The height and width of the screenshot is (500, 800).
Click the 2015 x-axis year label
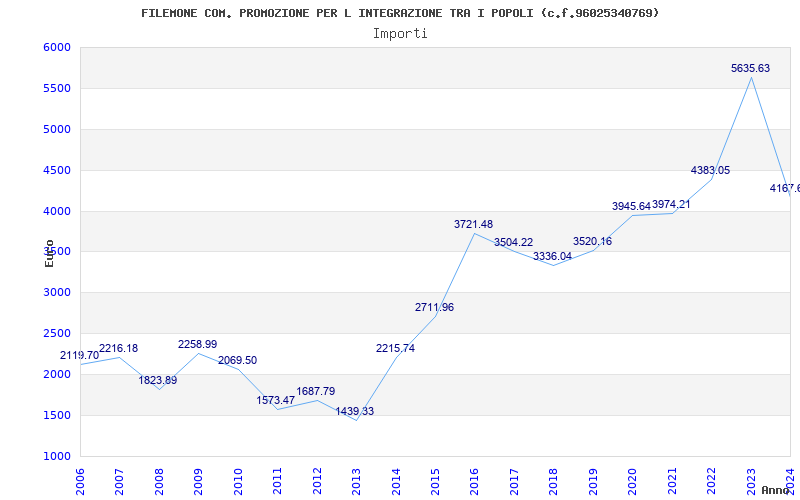(435, 481)
